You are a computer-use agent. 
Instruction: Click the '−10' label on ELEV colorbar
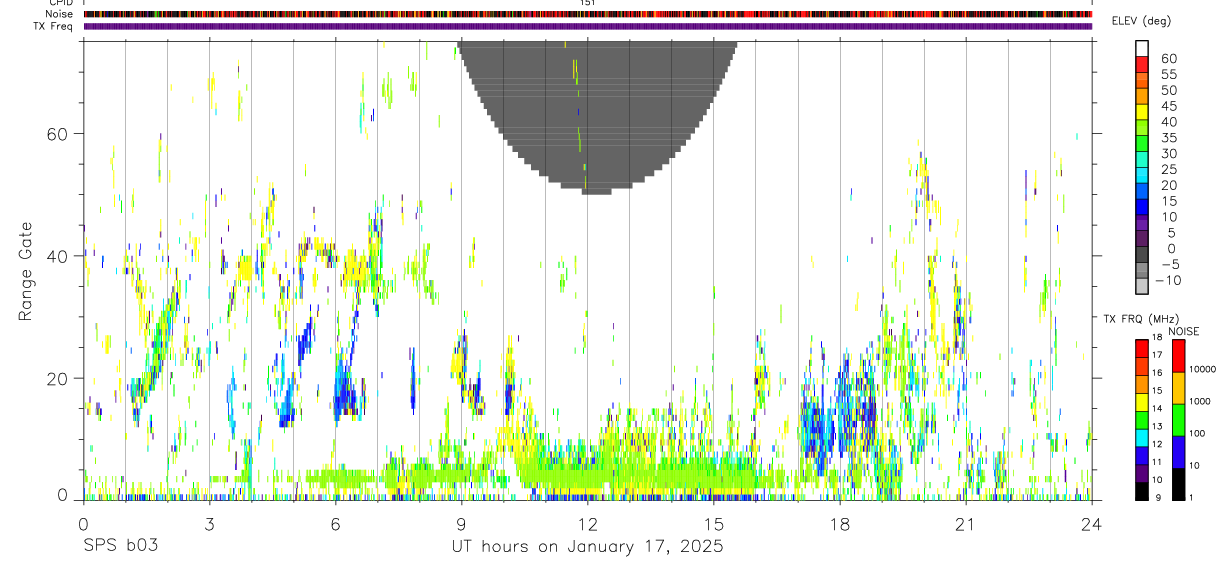[x=1168, y=280]
